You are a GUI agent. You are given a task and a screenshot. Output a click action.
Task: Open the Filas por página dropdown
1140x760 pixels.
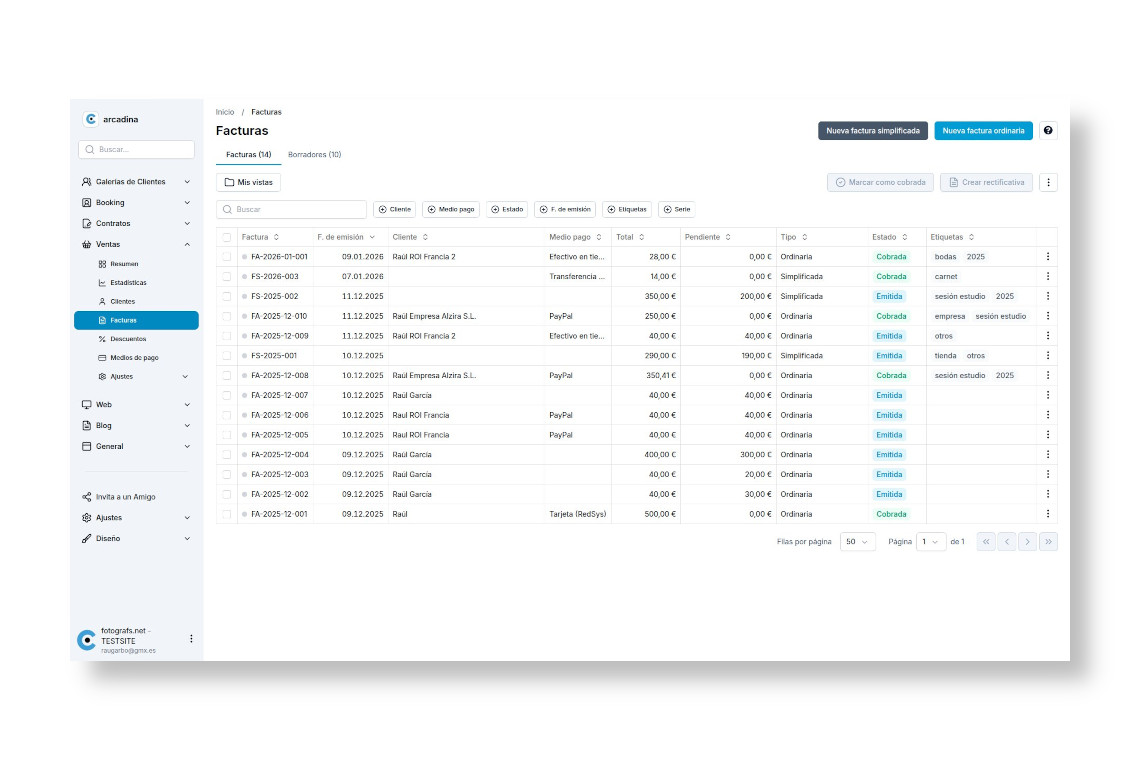(855, 540)
